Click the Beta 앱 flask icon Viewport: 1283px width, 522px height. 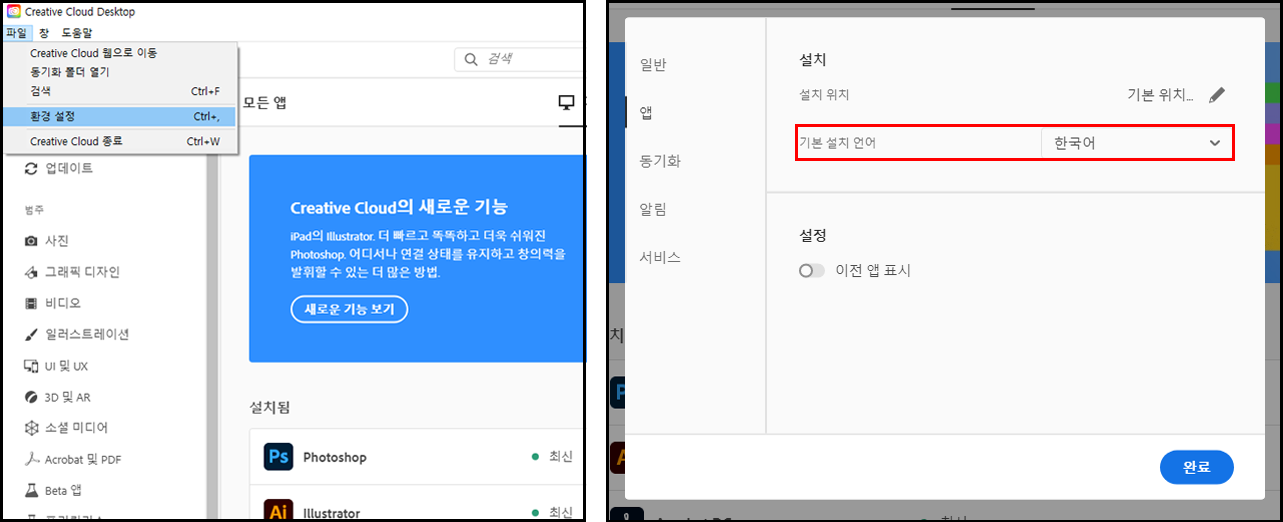coord(31,491)
